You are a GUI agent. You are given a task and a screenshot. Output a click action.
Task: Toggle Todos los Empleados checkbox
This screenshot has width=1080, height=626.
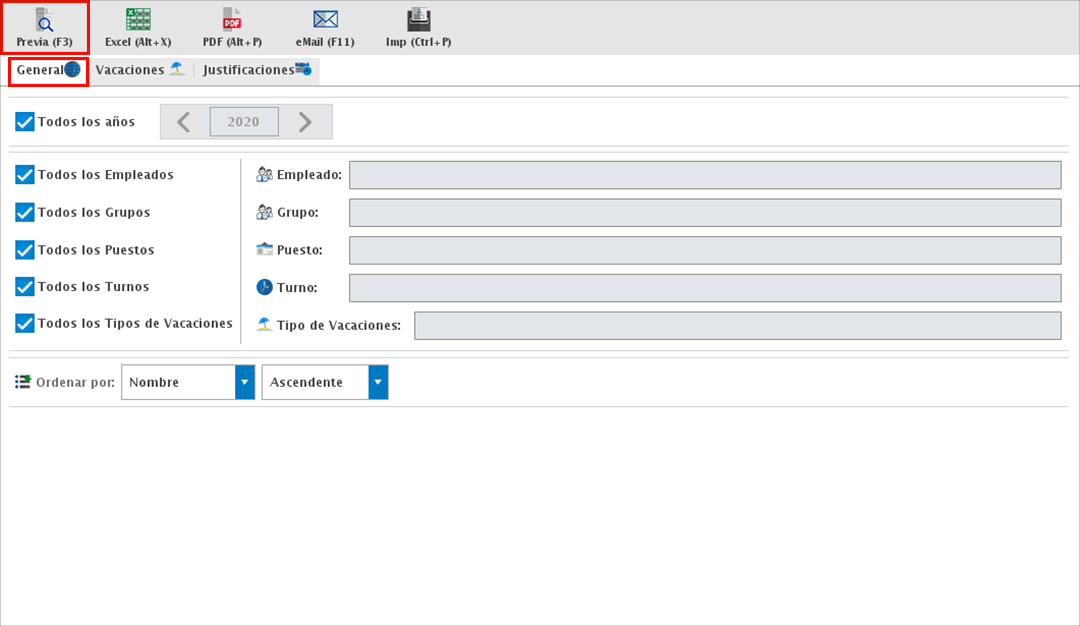[25, 175]
